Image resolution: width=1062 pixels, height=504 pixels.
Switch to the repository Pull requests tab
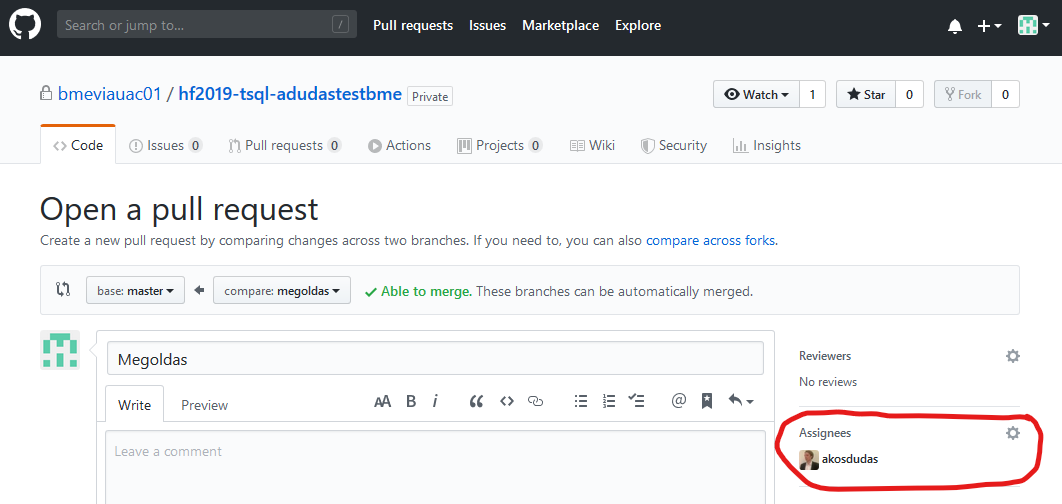pyautogui.click(x=284, y=145)
